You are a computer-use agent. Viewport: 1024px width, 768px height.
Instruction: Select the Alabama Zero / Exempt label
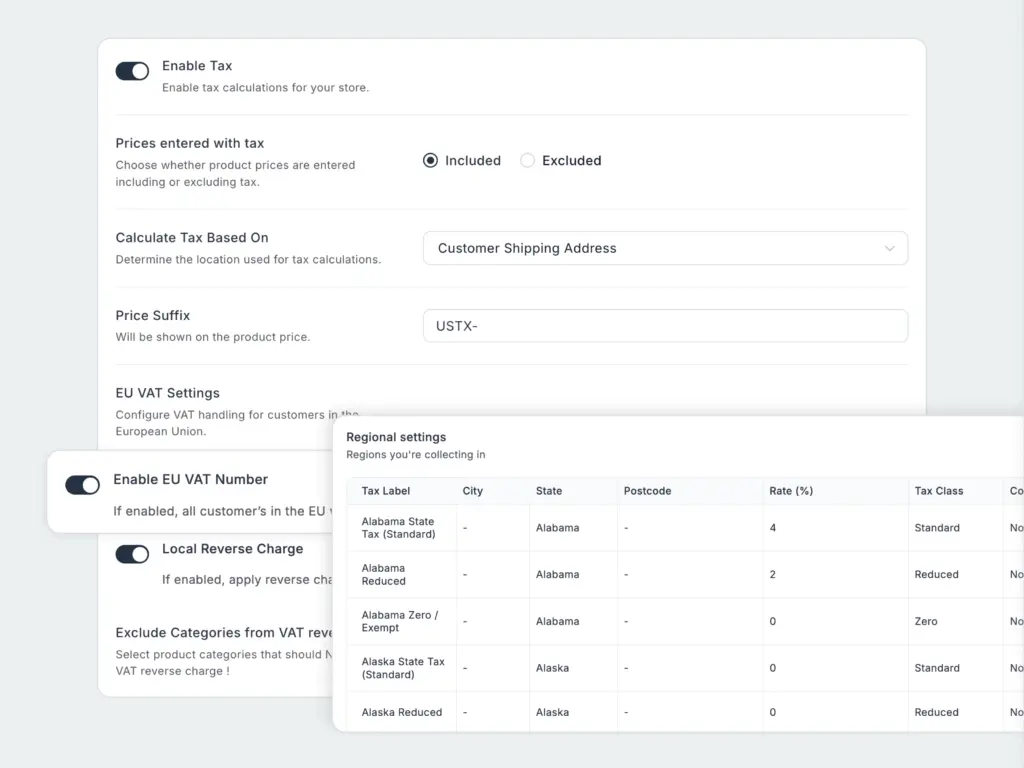(400, 621)
